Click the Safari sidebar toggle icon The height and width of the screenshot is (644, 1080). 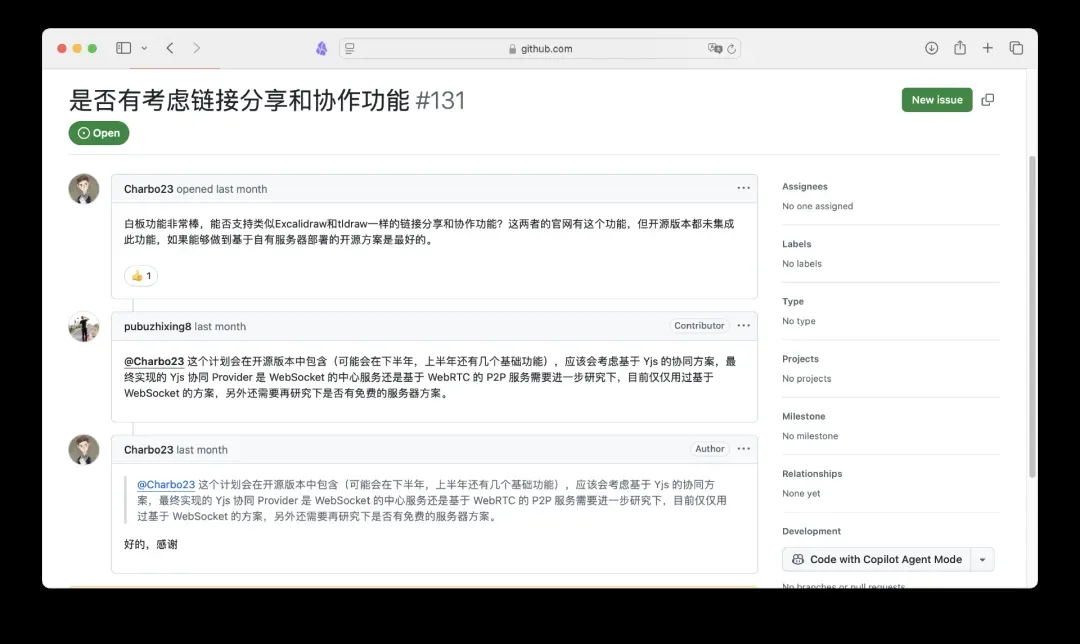123,48
